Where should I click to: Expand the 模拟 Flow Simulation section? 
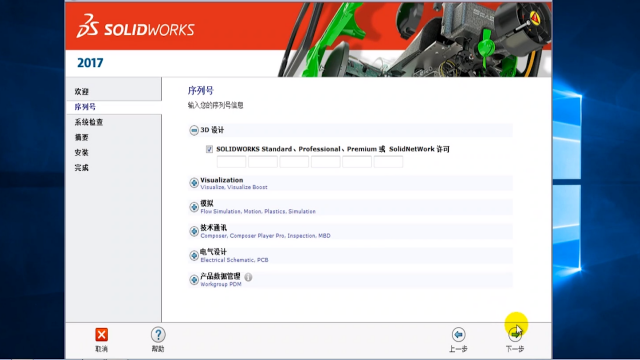coord(194,207)
